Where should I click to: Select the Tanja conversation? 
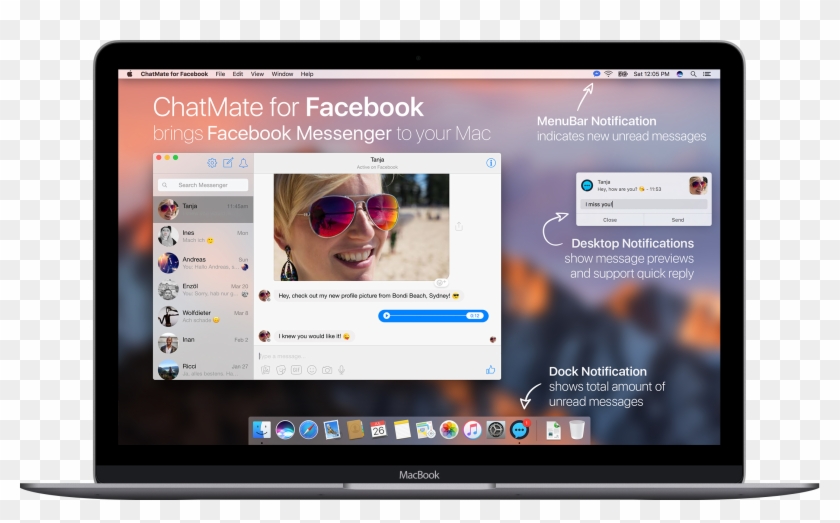tap(203, 210)
